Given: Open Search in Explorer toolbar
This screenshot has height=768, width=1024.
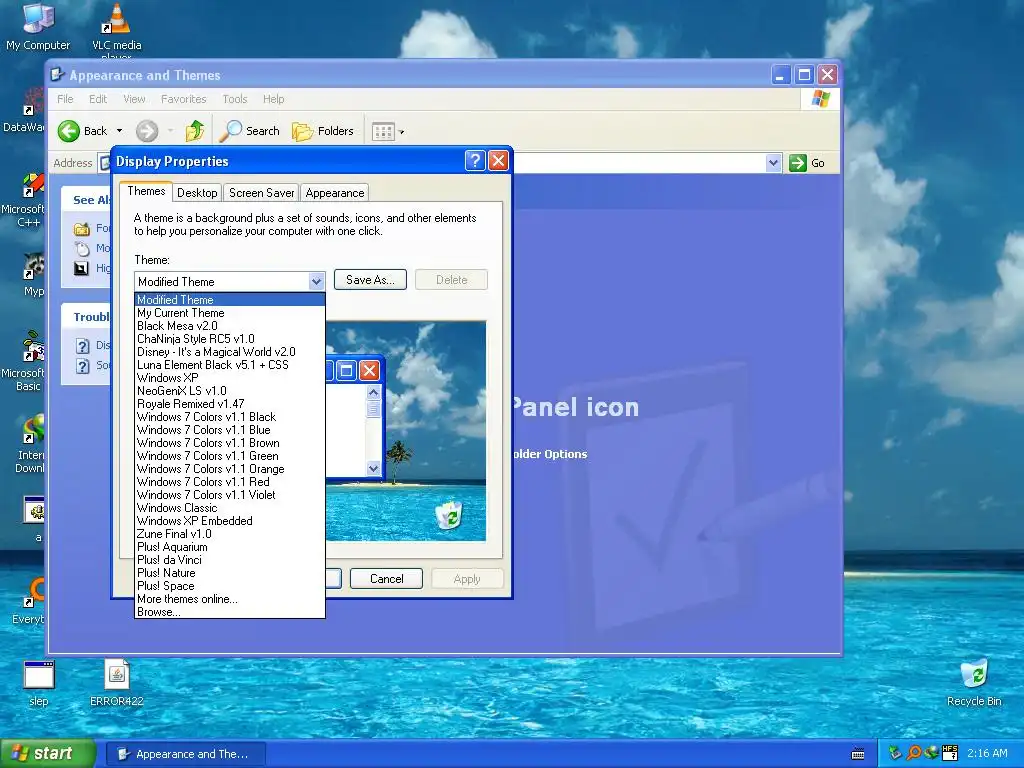Looking at the screenshot, I should coord(249,131).
